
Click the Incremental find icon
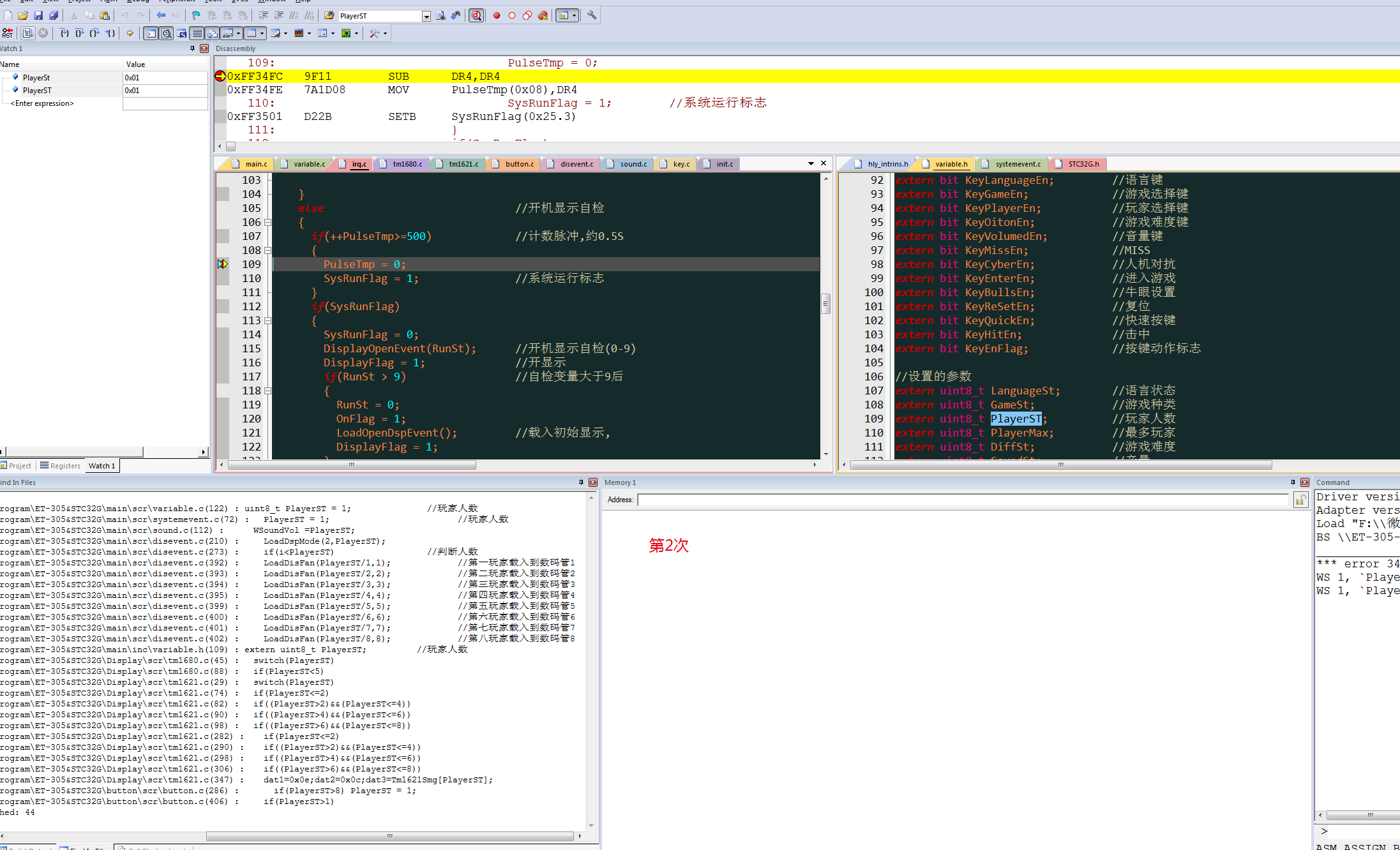pos(456,15)
